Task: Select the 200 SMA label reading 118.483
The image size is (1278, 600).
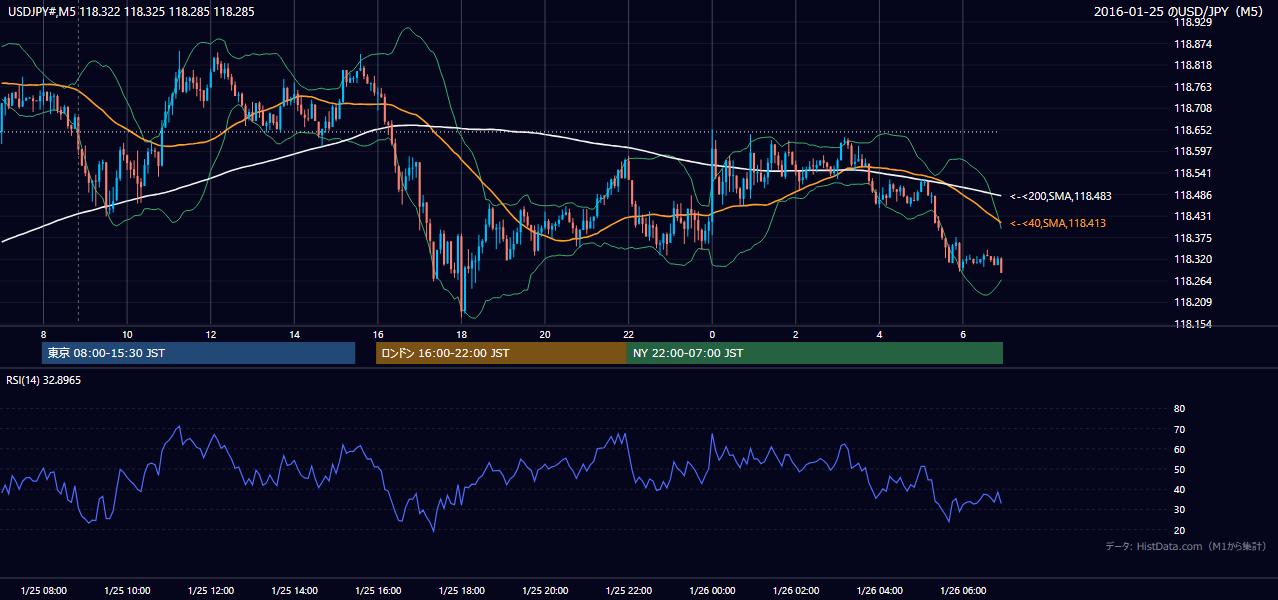Action: 1061,197
